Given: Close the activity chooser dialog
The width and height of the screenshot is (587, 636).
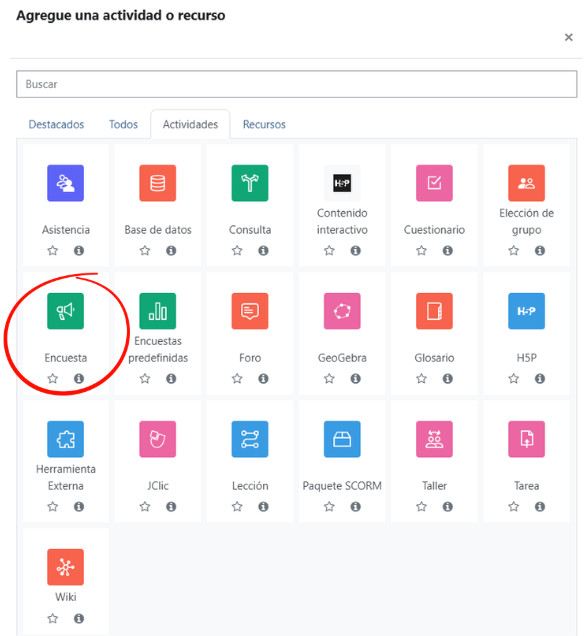Looking at the screenshot, I should [x=569, y=37].
